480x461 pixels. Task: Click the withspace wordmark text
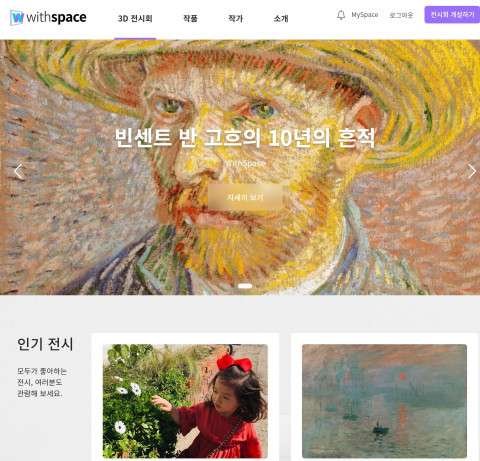pyautogui.click(x=56, y=17)
